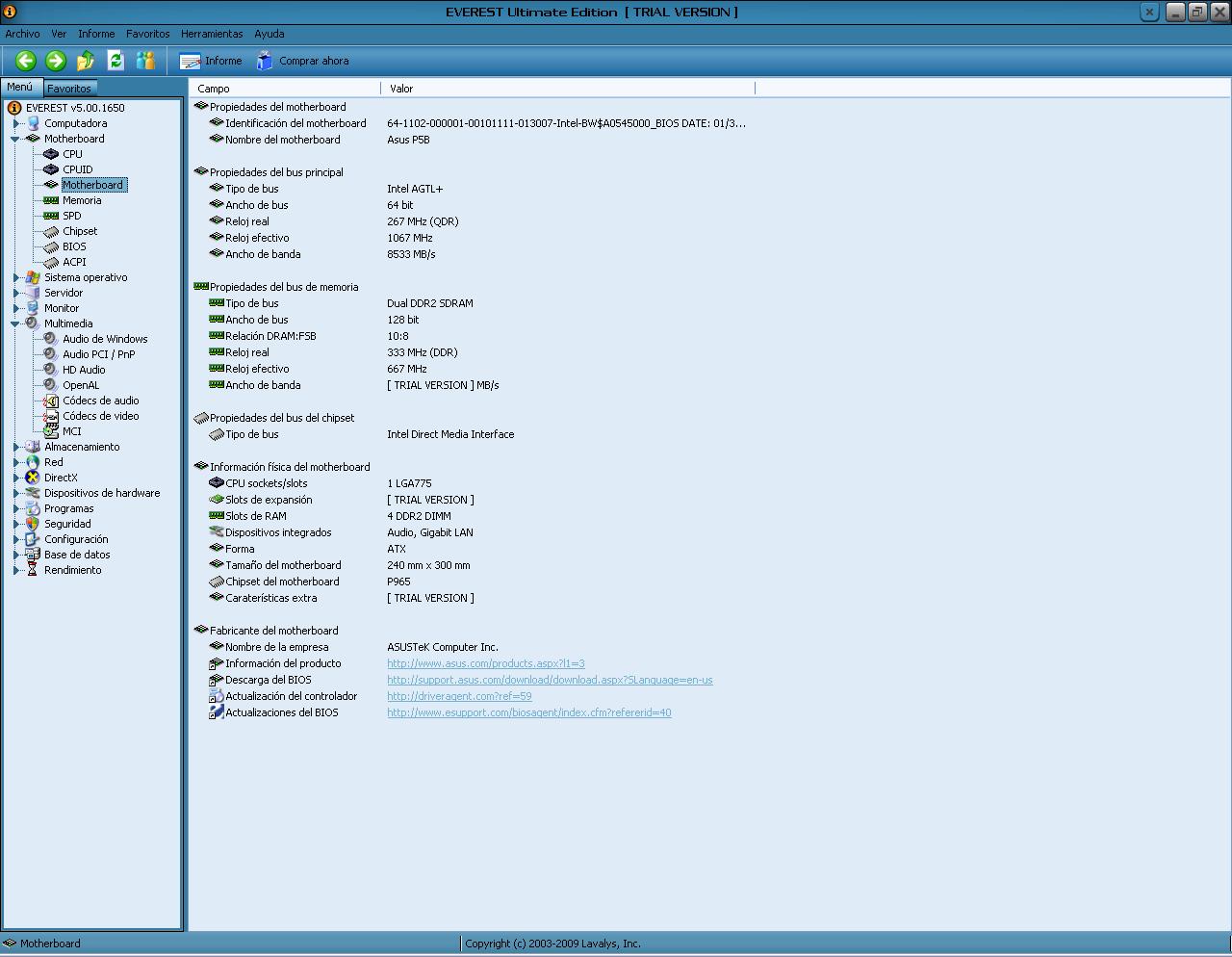Select the Chipset icon in tree
Image resolution: width=1232 pixels, height=957 pixels.
[51, 231]
